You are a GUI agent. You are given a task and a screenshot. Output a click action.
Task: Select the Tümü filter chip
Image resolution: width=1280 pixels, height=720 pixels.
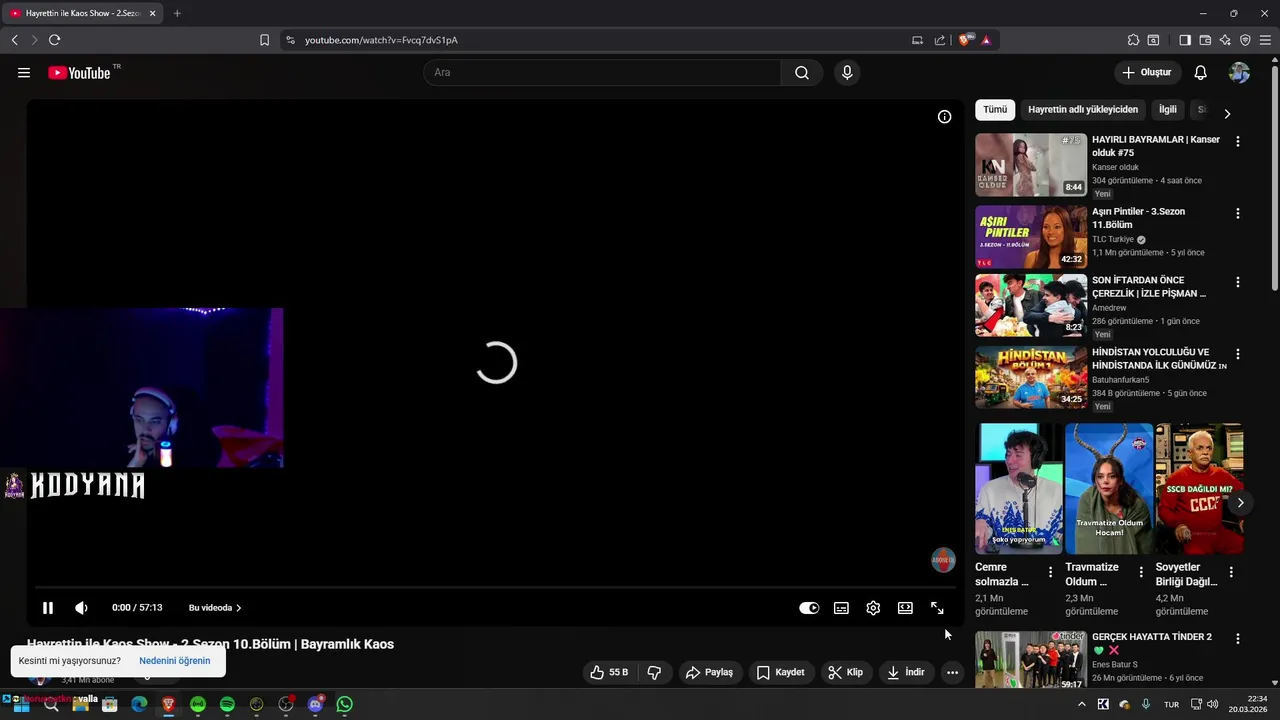995,110
